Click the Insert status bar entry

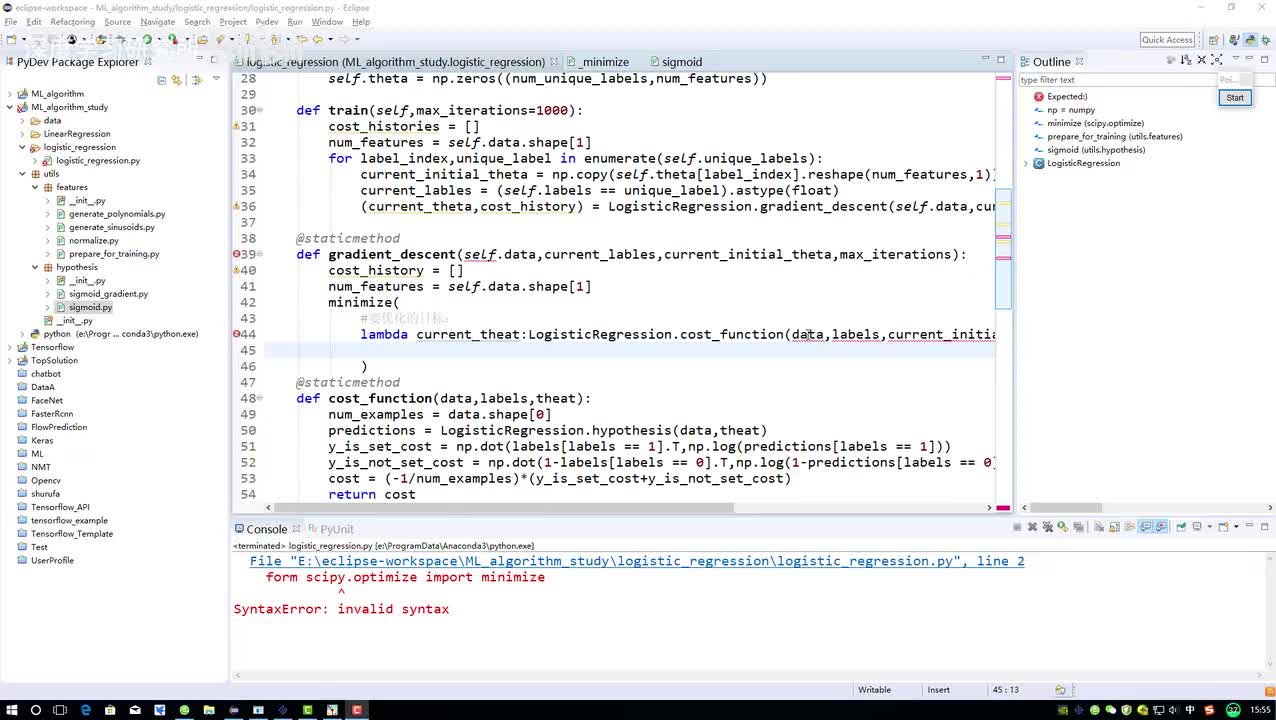(939, 690)
